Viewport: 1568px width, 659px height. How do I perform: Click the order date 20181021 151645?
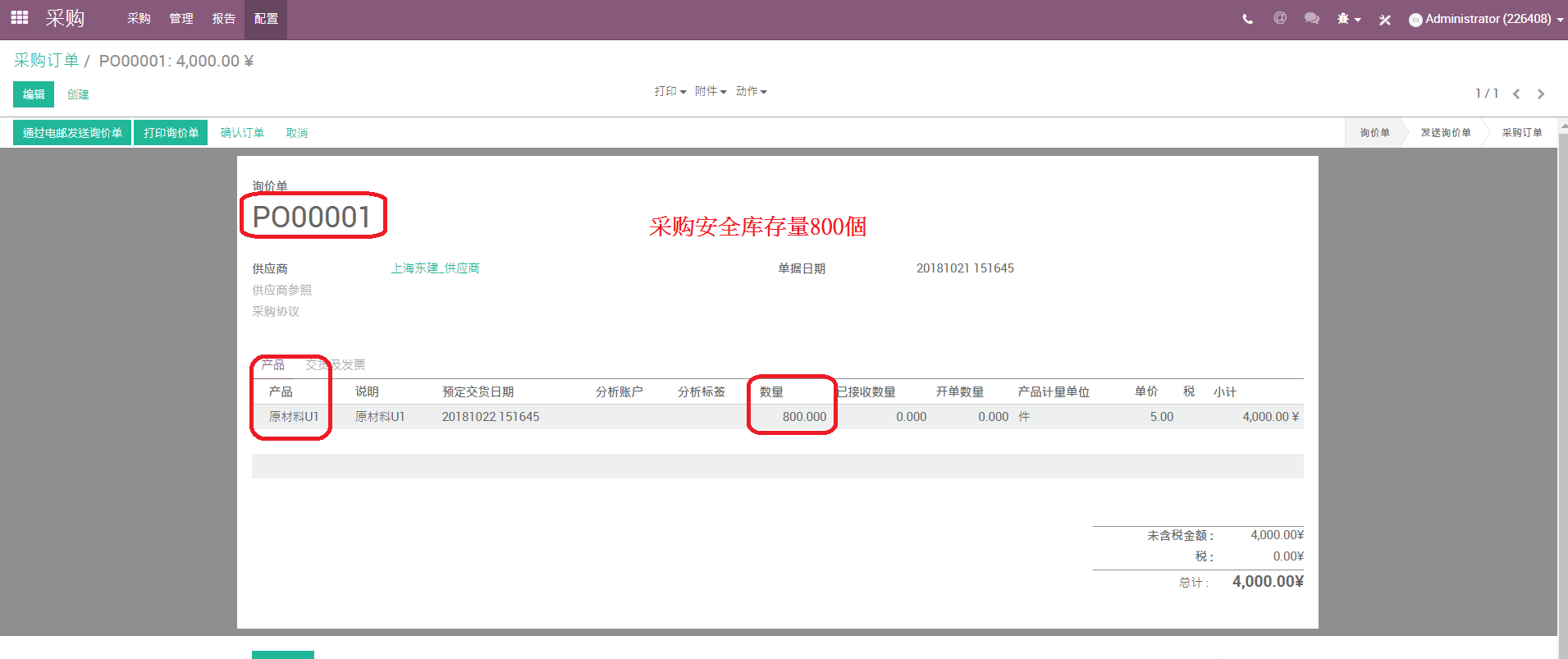point(965,268)
